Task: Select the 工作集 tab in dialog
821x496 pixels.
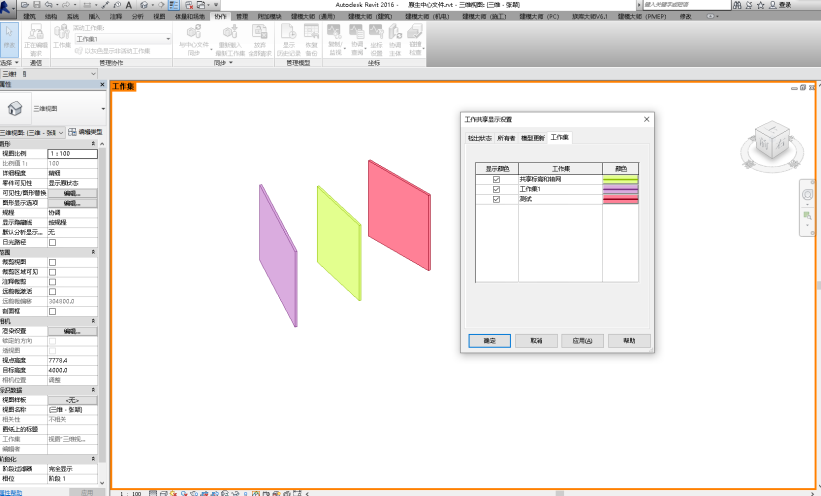Action: pyautogui.click(x=560, y=137)
